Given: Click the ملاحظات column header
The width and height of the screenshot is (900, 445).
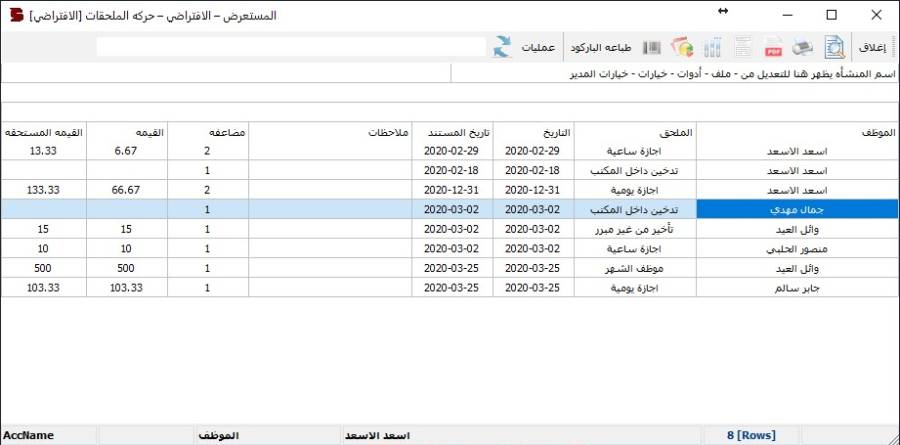Looking at the screenshot, I should [330, 132].
